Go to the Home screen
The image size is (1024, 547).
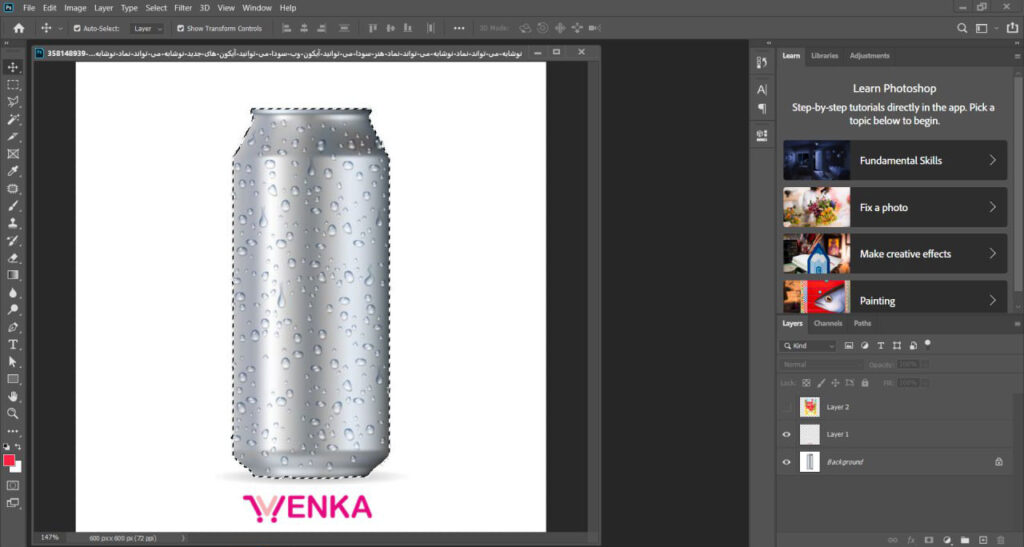(18, 28)
